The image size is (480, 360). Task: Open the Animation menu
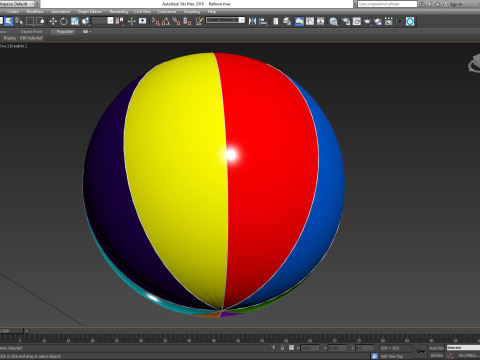coord(60,12)
